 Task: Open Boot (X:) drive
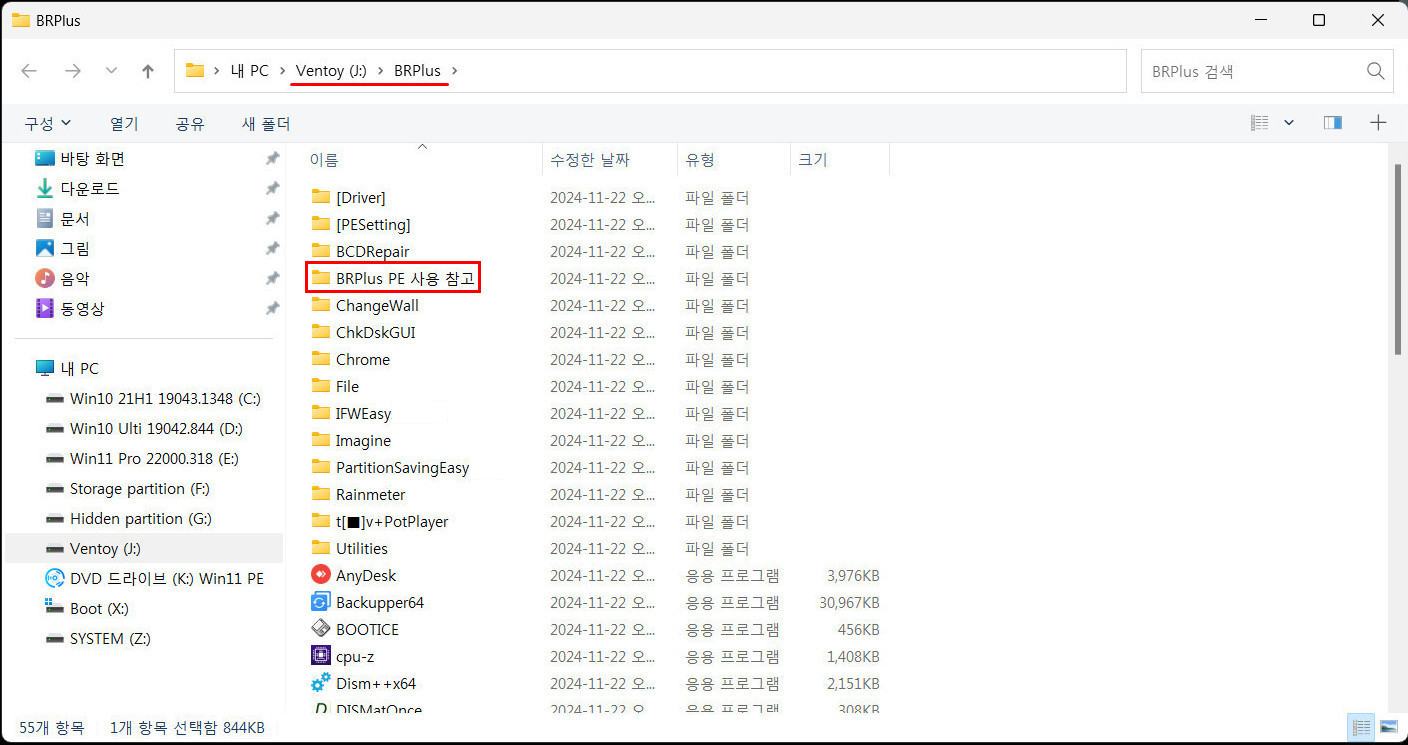tap(87, 608)
